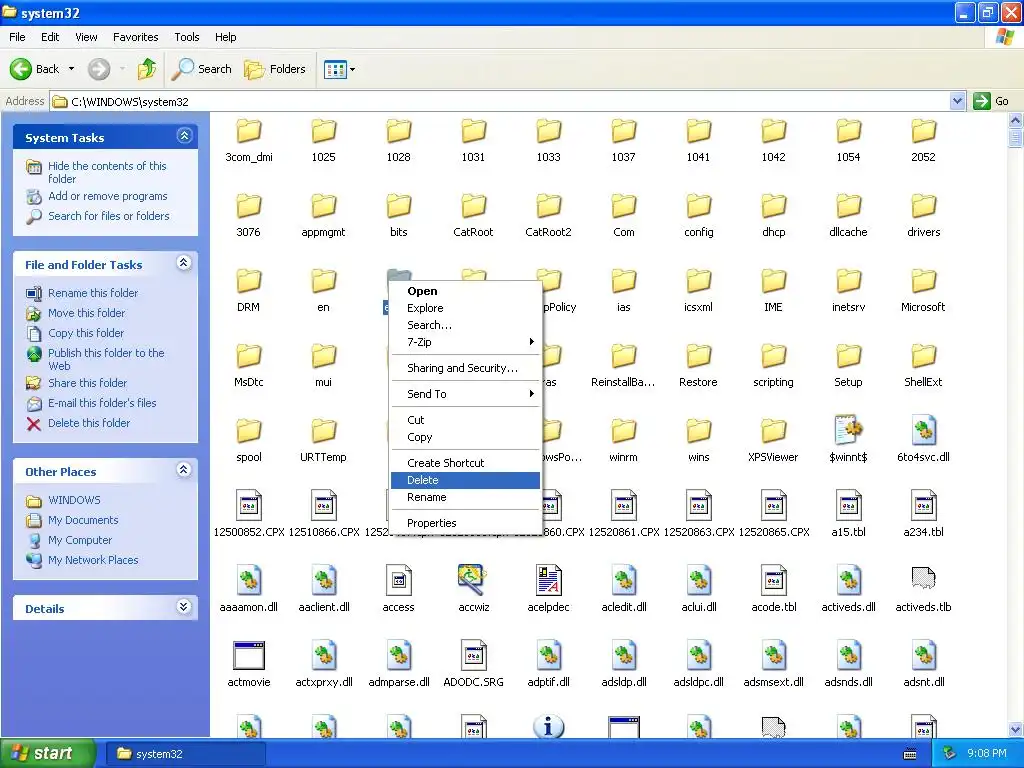The image size is (1024, 768).
Task: Go to My Computer in Other Places
Action: point(80,540)
